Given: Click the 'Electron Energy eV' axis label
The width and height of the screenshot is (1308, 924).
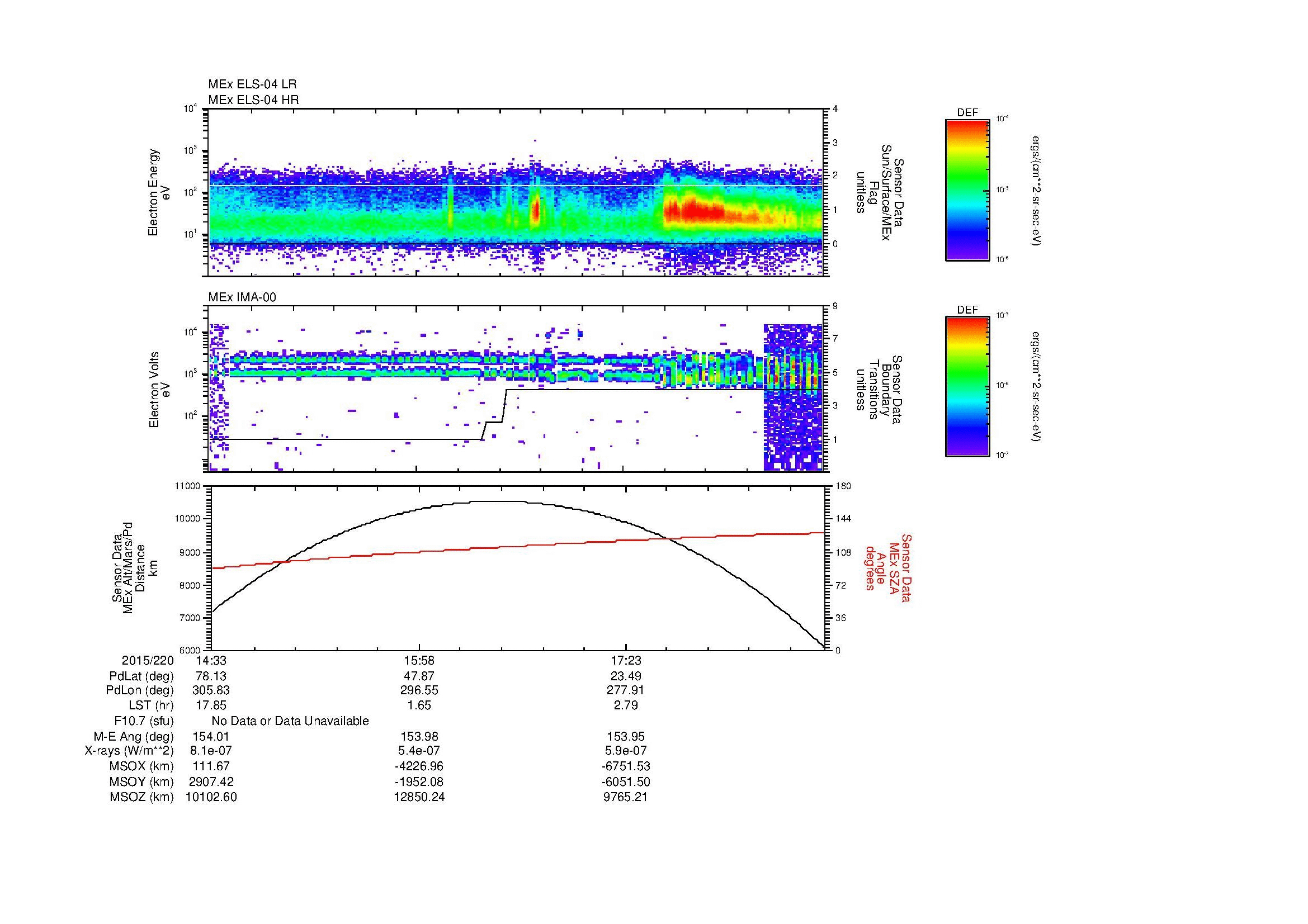Looking at the screenshot, I should tap(159, 192).
